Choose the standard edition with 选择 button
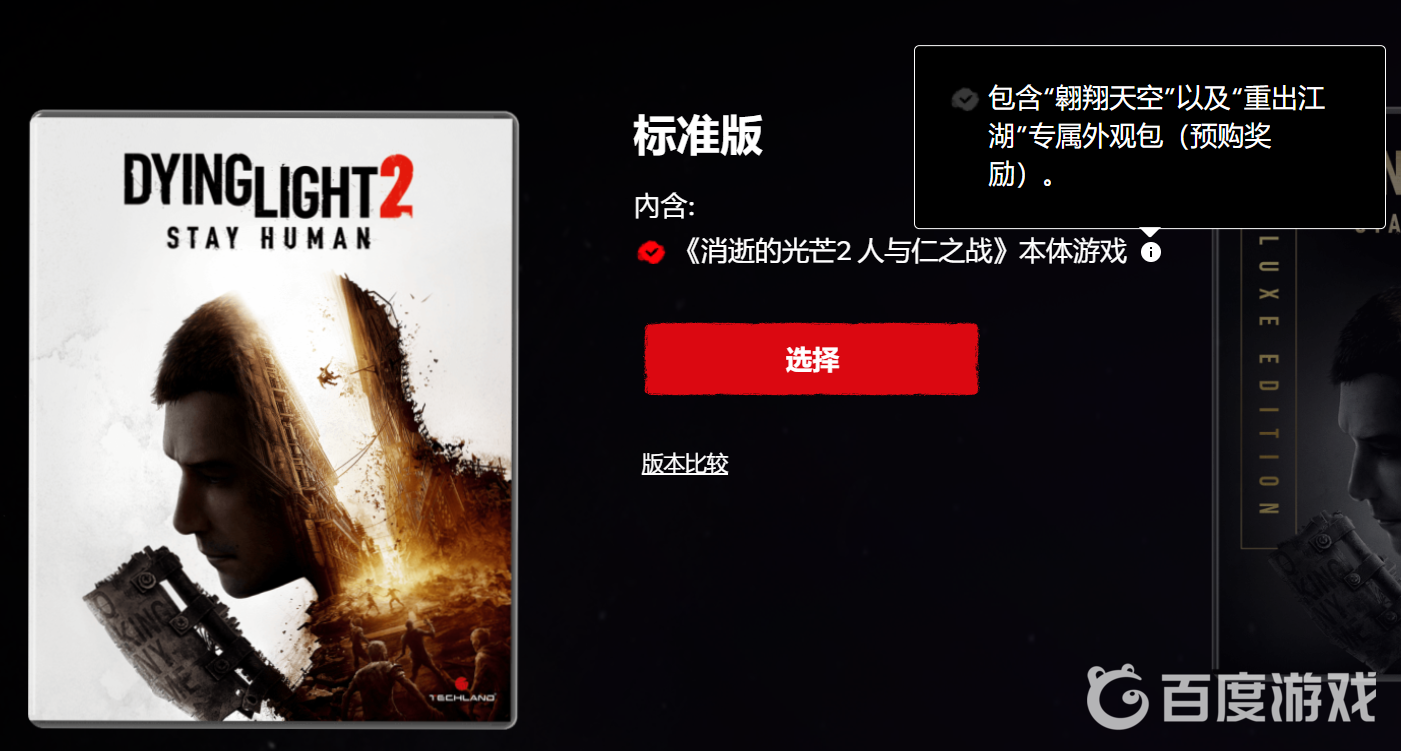1401x751 pixels. click(x=811, y=360)
